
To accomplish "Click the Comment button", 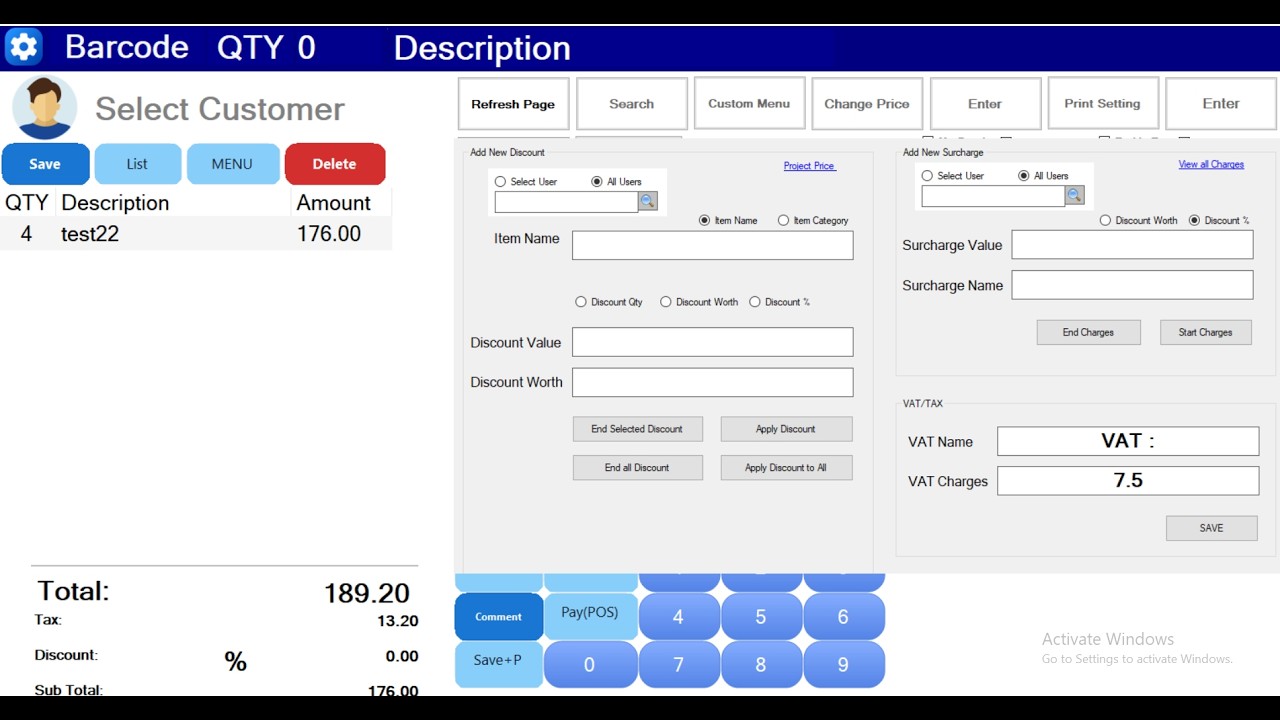I will 499,617.
